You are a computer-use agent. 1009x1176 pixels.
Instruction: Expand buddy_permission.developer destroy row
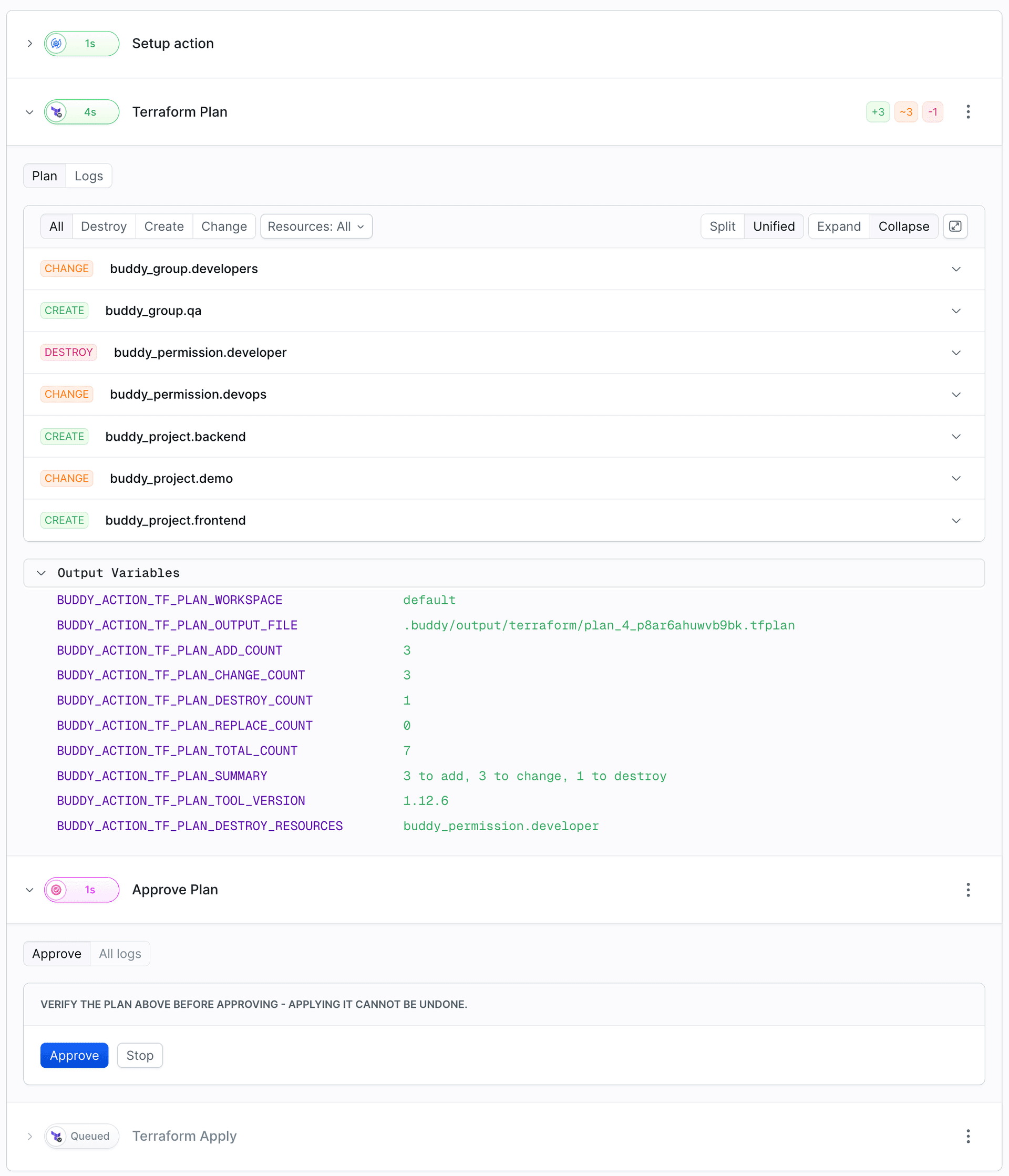click(x=955, y=353)
